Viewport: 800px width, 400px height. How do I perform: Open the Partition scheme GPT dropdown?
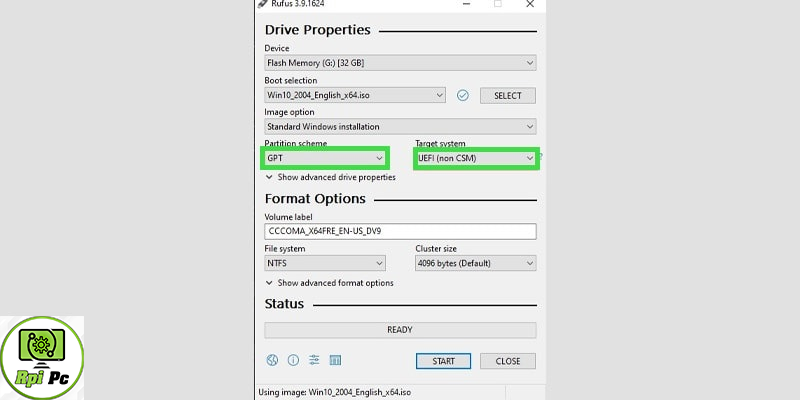[325, 158]
